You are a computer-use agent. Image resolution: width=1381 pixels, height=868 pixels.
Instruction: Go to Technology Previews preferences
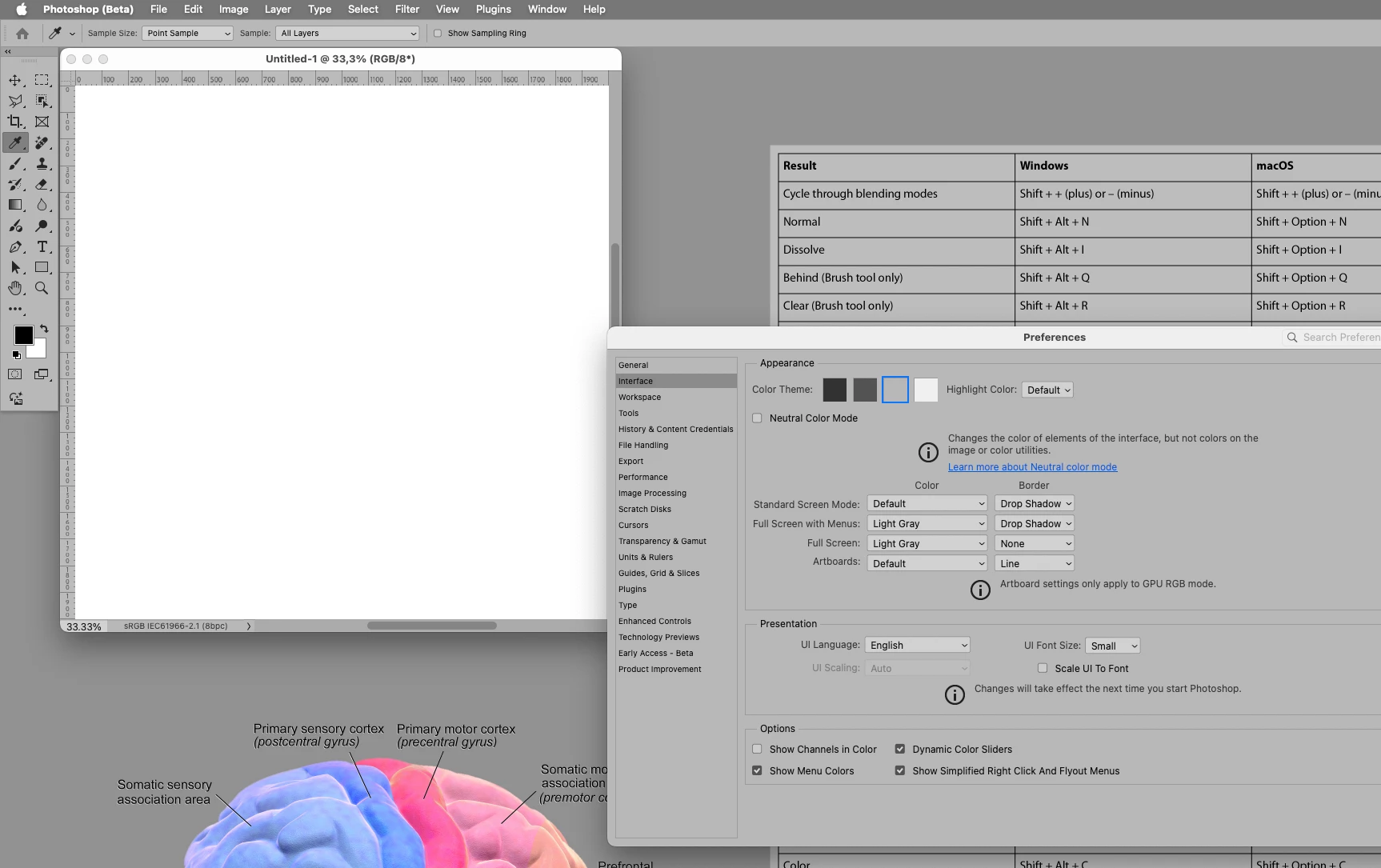[676, 638]
